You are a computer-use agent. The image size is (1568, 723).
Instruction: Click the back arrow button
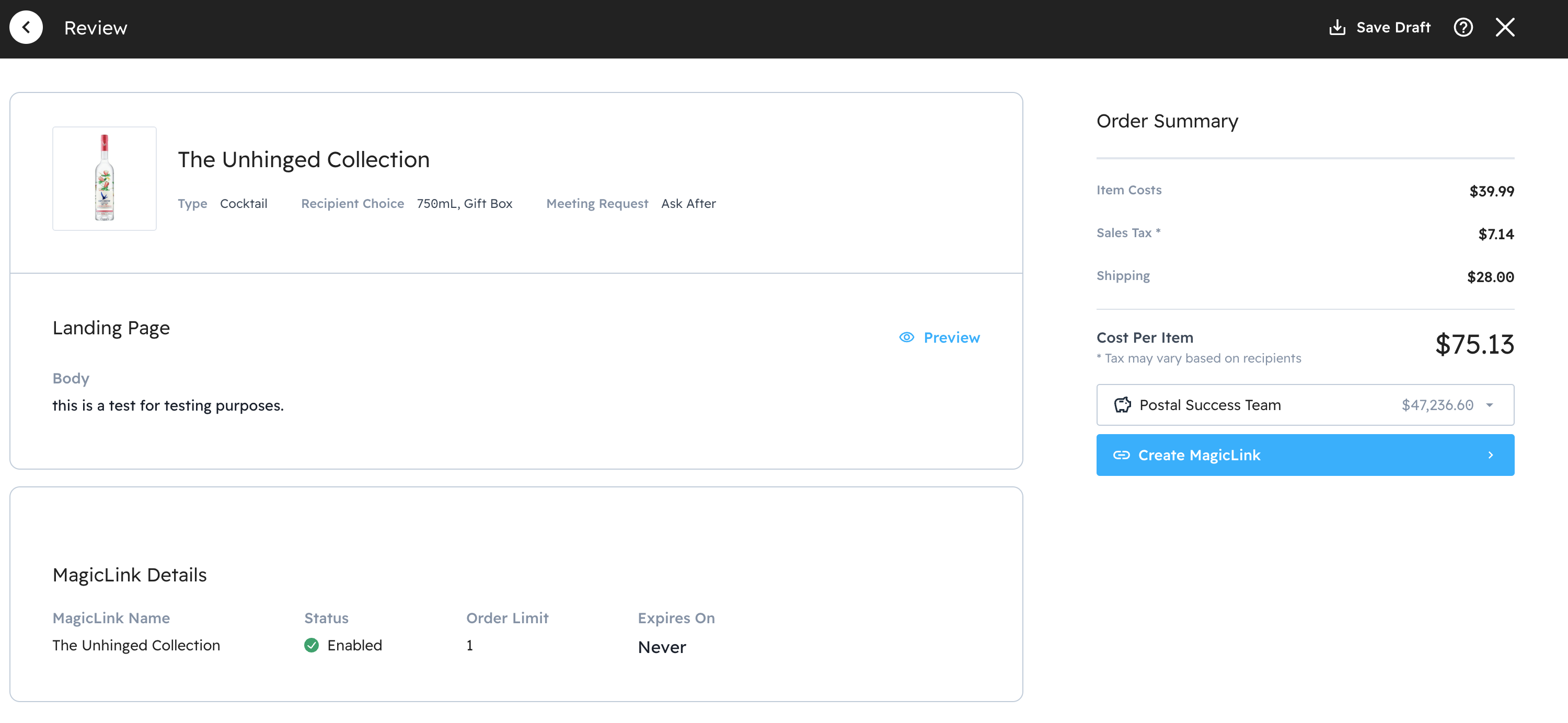(x=26, y=27)
